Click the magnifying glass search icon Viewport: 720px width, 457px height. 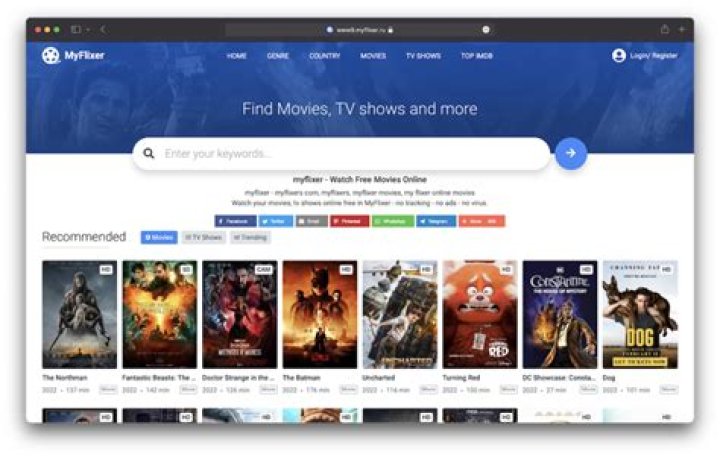tap(149, 154)
